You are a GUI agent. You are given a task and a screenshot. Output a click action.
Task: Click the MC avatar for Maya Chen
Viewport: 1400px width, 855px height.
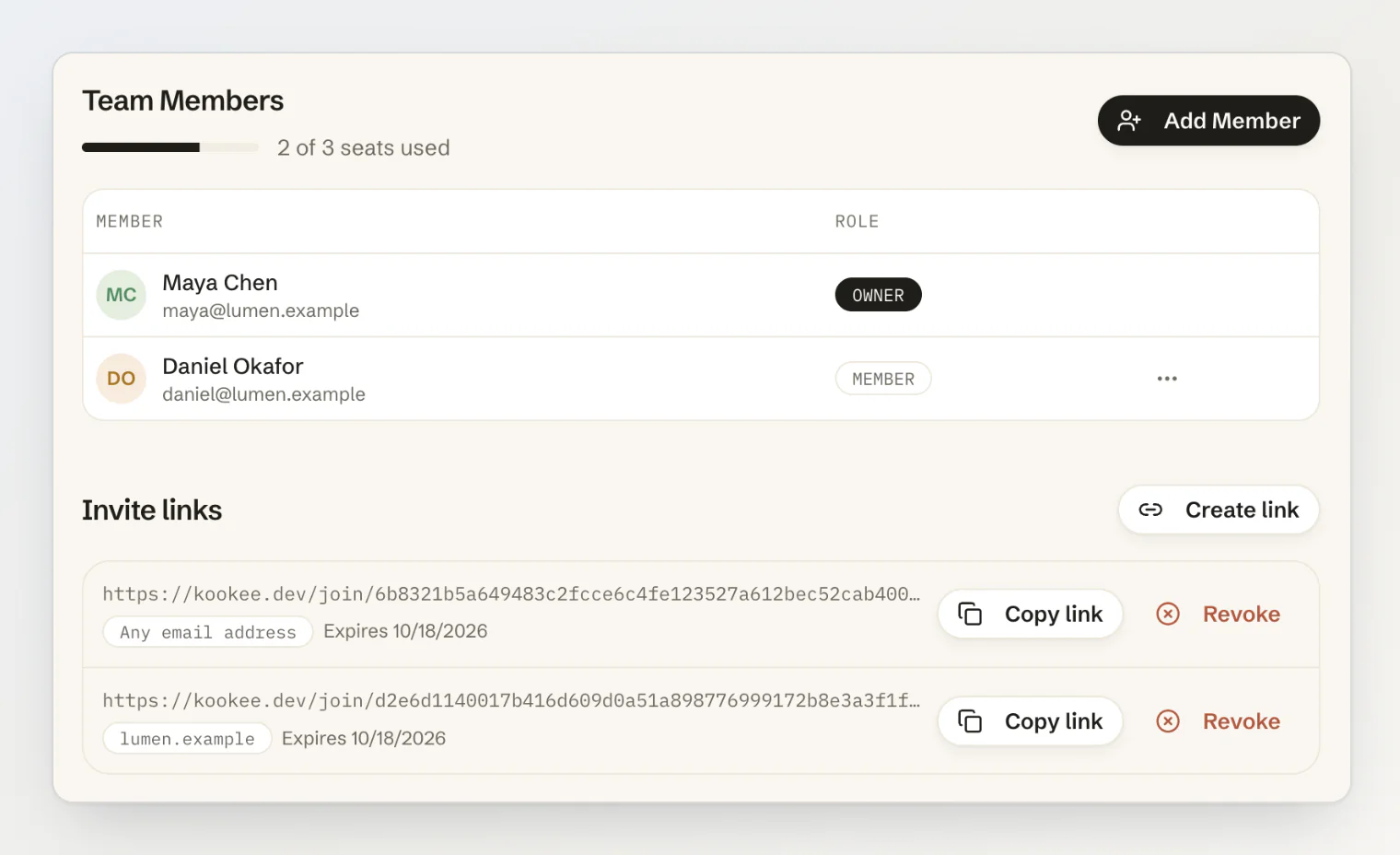[x=122, y=295]
